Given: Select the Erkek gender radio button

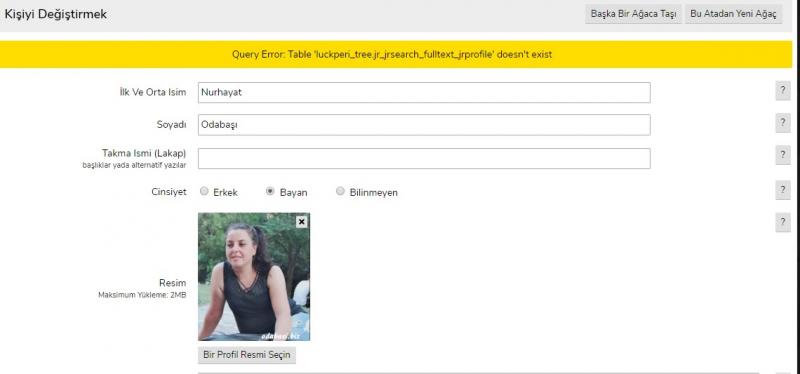Looking at the screenshot, I should pyautogui.click(x=204, y=191).
